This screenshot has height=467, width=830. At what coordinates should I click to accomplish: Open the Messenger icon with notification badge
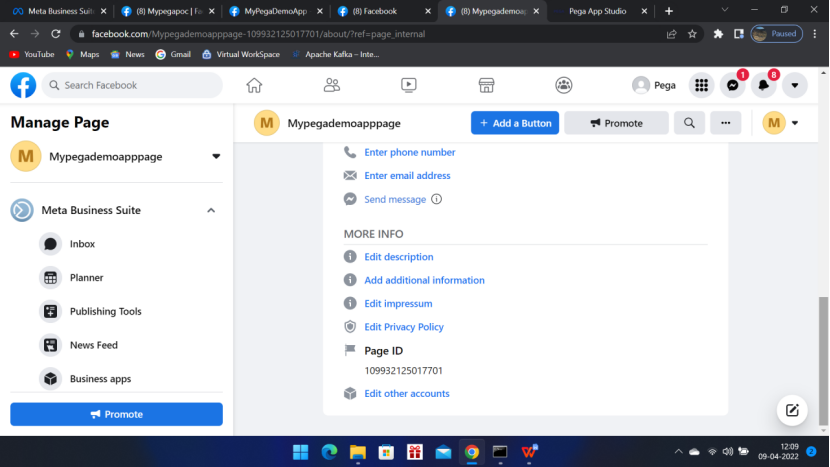pos(733,85)
